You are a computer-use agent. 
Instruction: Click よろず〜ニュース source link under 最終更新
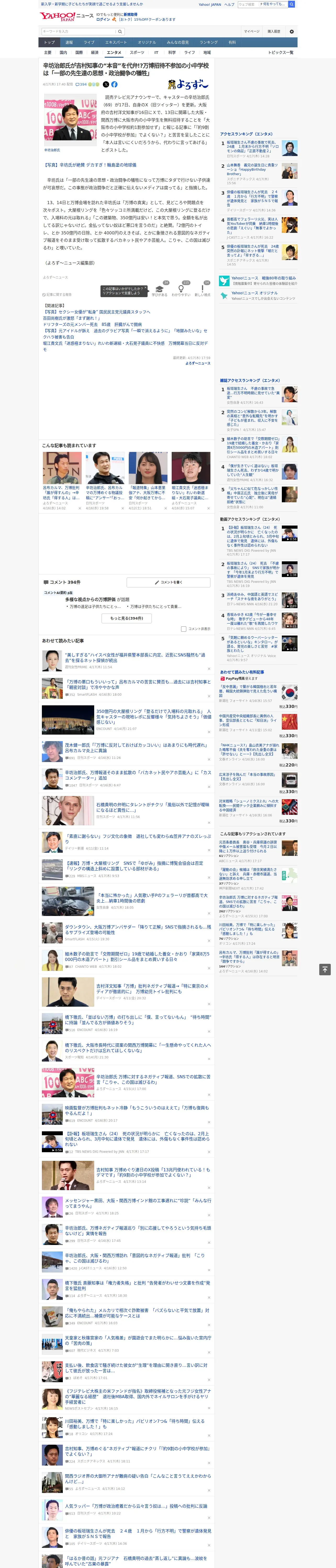198,364
